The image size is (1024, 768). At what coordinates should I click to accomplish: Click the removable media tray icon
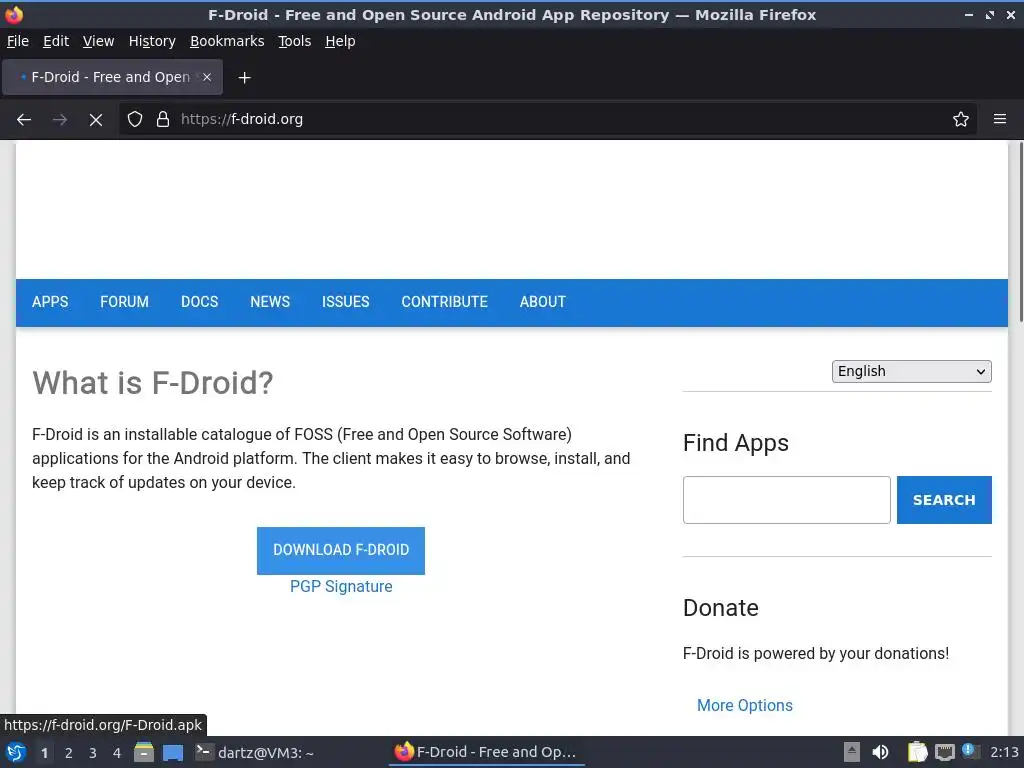pyautogui.click(x=852, y=752)
